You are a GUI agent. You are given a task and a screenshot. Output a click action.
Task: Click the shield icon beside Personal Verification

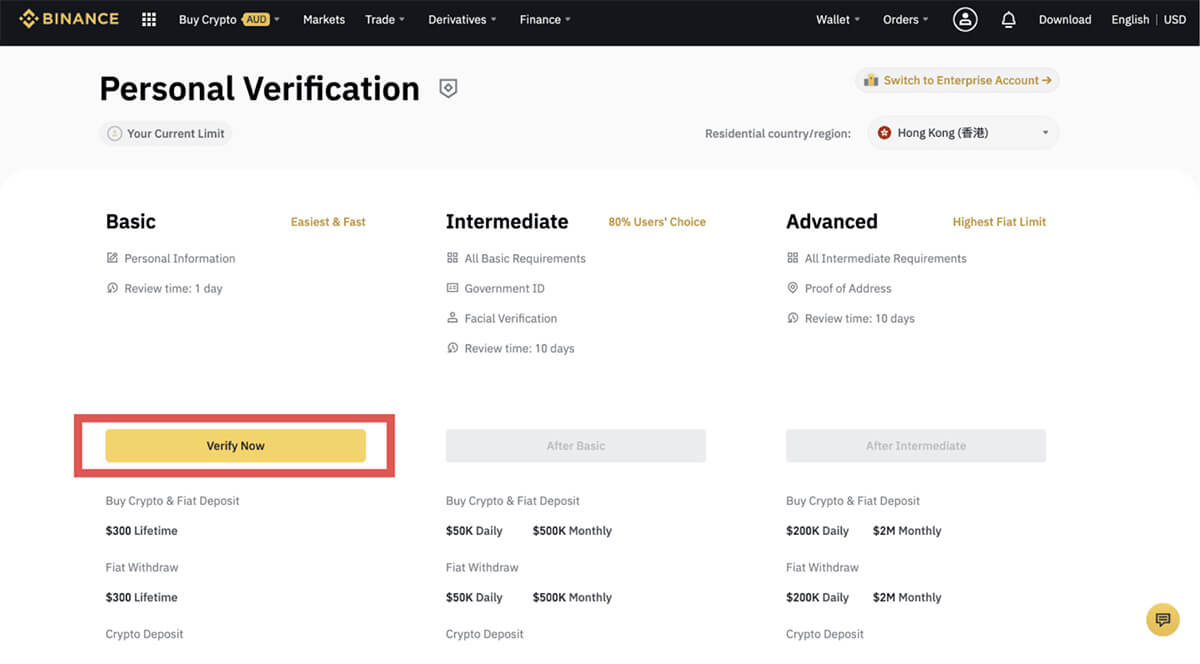[x=448, y=89]
